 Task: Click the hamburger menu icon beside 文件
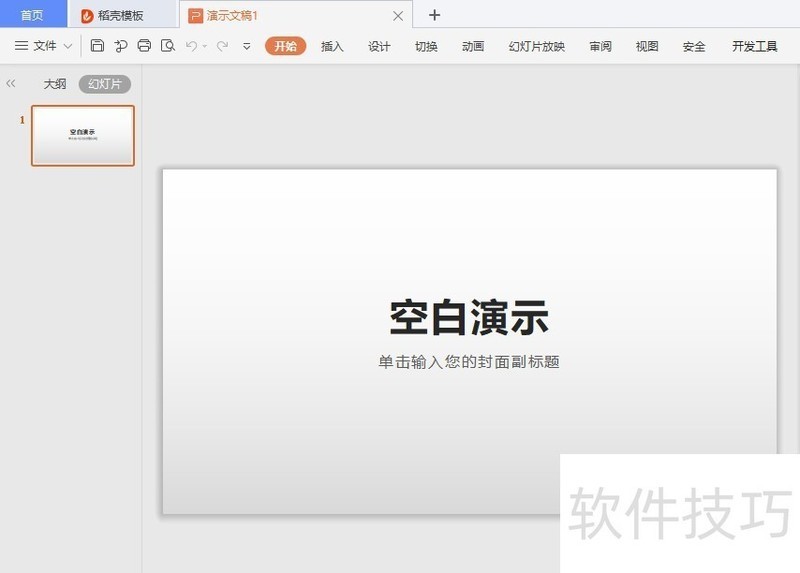21,46
